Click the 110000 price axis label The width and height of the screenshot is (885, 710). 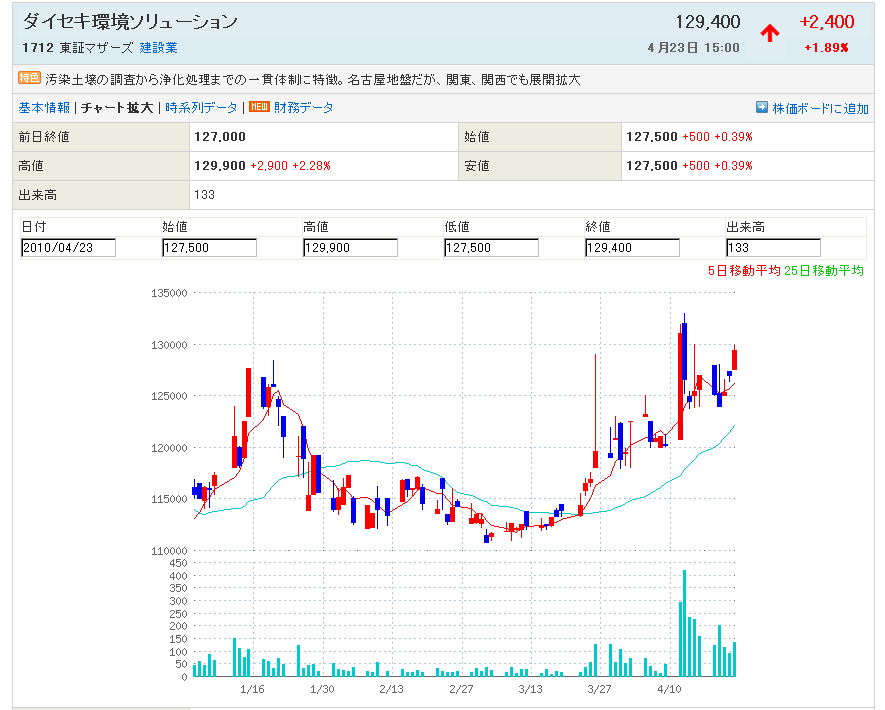point(169,551)
